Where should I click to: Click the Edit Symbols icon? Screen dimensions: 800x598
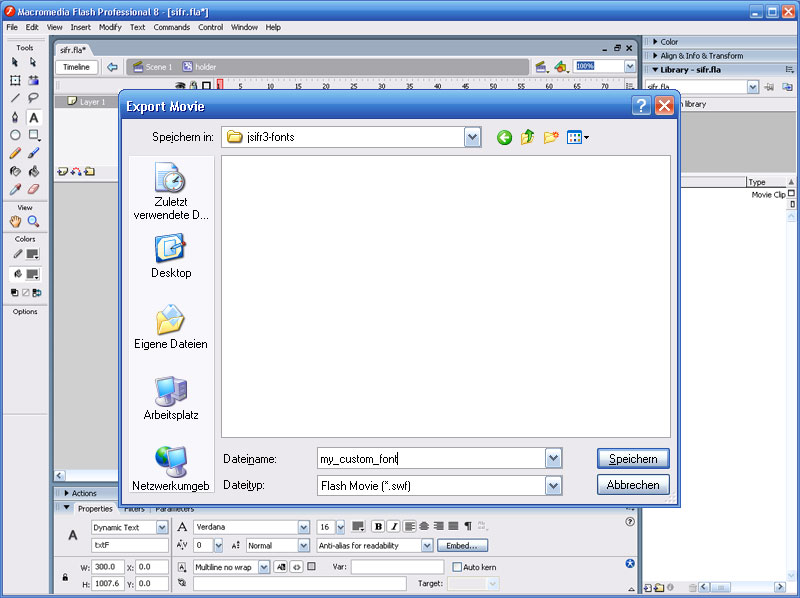[561, 67]
